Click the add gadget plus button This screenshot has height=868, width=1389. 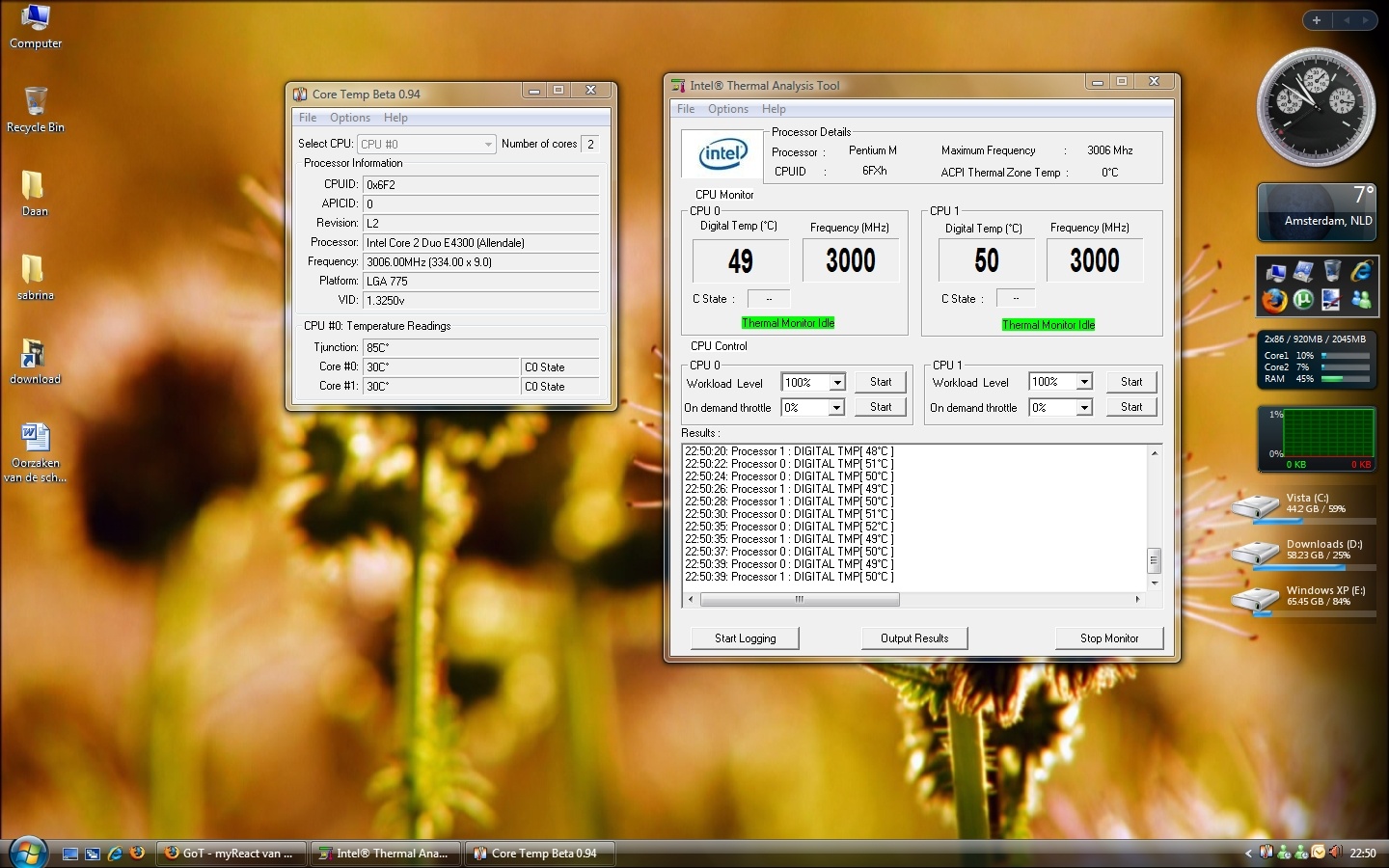(1316, 20)
